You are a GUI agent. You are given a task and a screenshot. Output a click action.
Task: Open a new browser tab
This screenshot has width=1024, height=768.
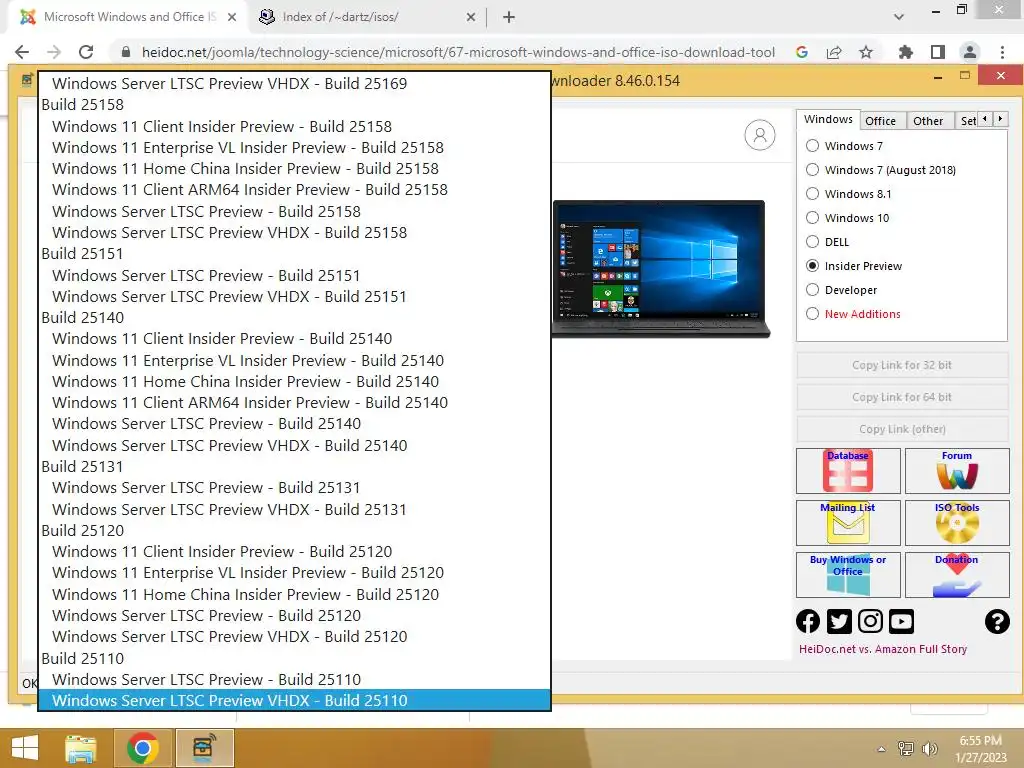pyautogui.click(x=509, y=17)
